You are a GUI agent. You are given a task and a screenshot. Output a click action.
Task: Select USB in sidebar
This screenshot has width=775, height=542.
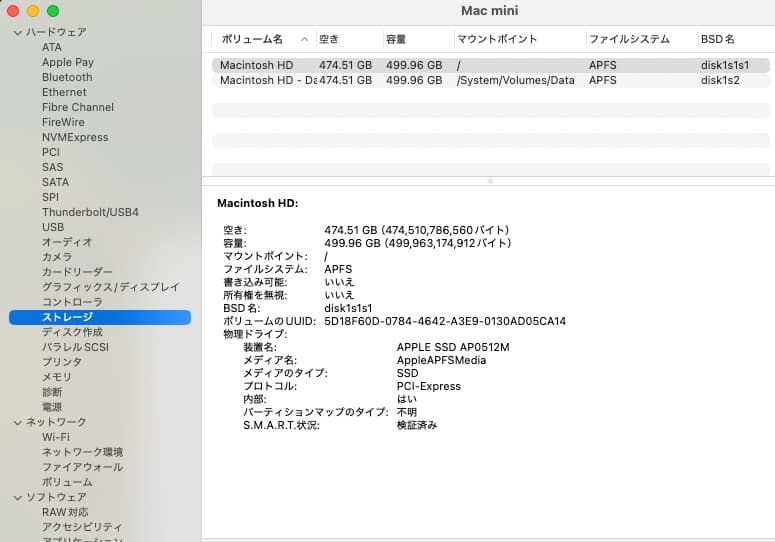point(53,227)
